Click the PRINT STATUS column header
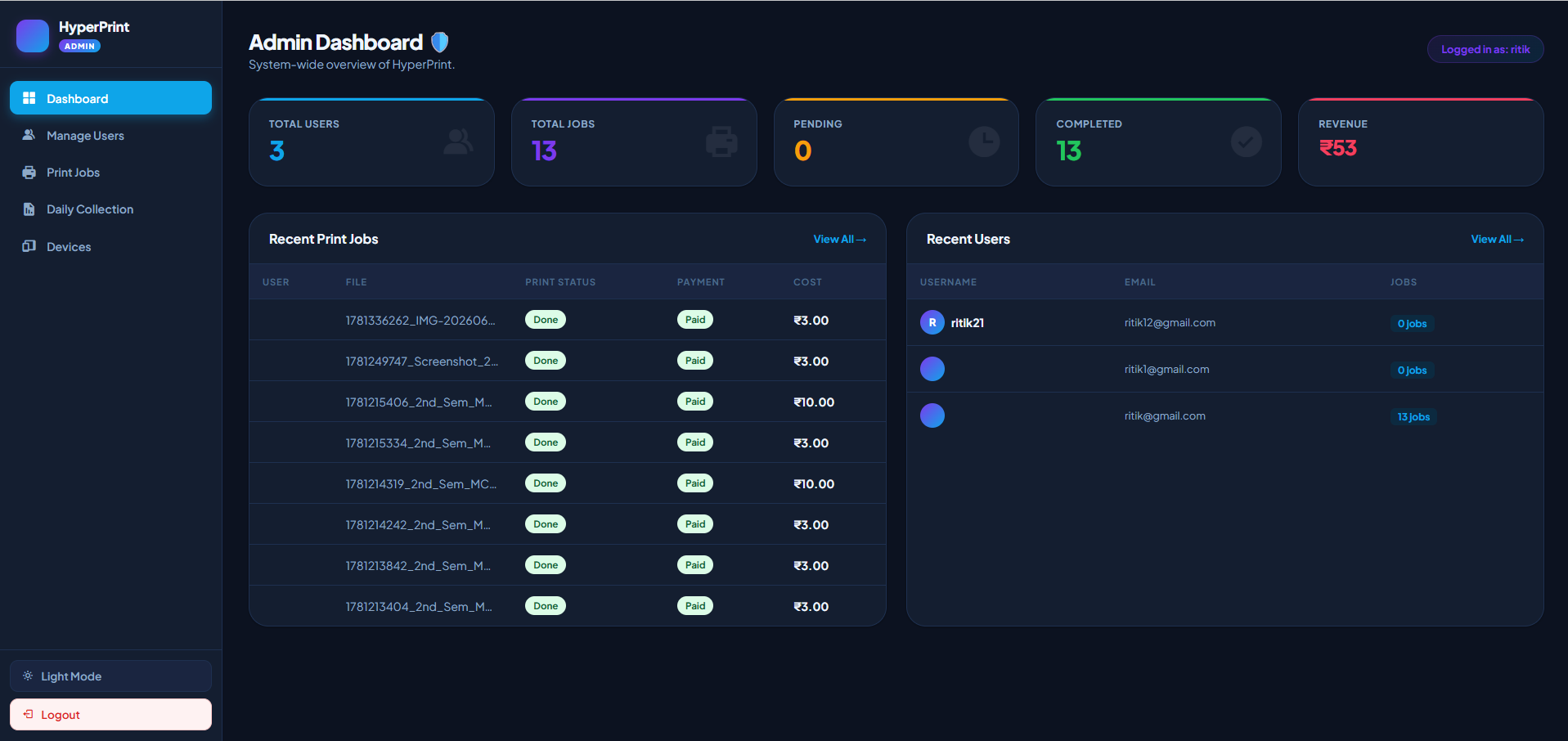 [560, 282]
